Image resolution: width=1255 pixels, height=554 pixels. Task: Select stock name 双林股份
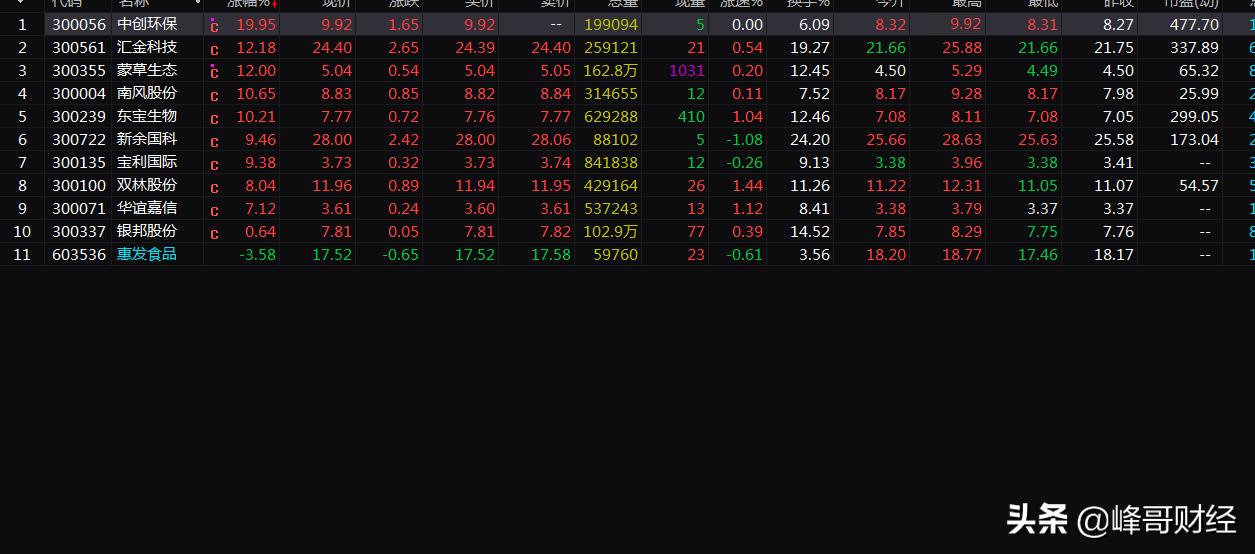(147, 185)
